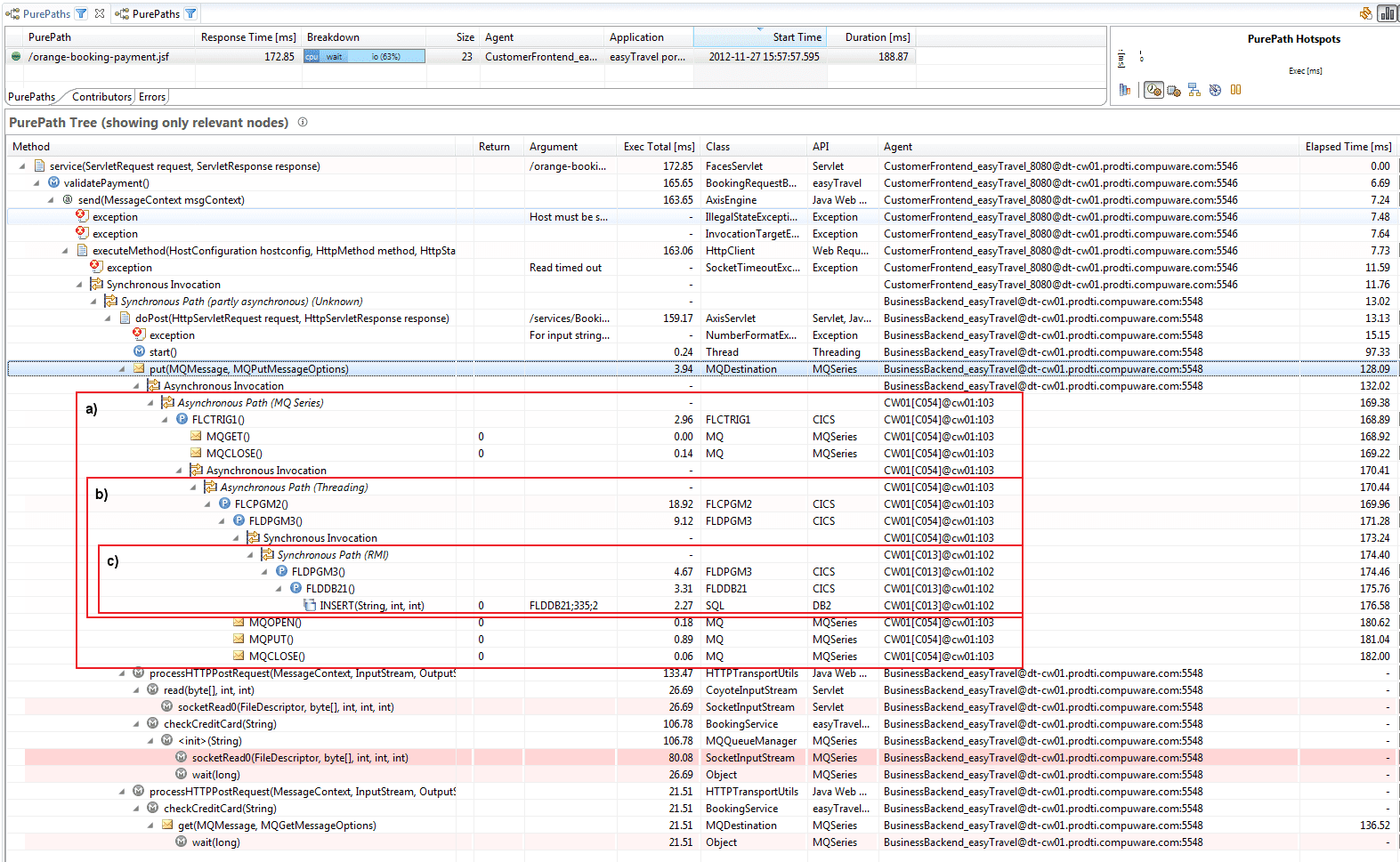Select the lower PurePaths tab
Viewport: 1400px width, 862px height.
(31, 97)
